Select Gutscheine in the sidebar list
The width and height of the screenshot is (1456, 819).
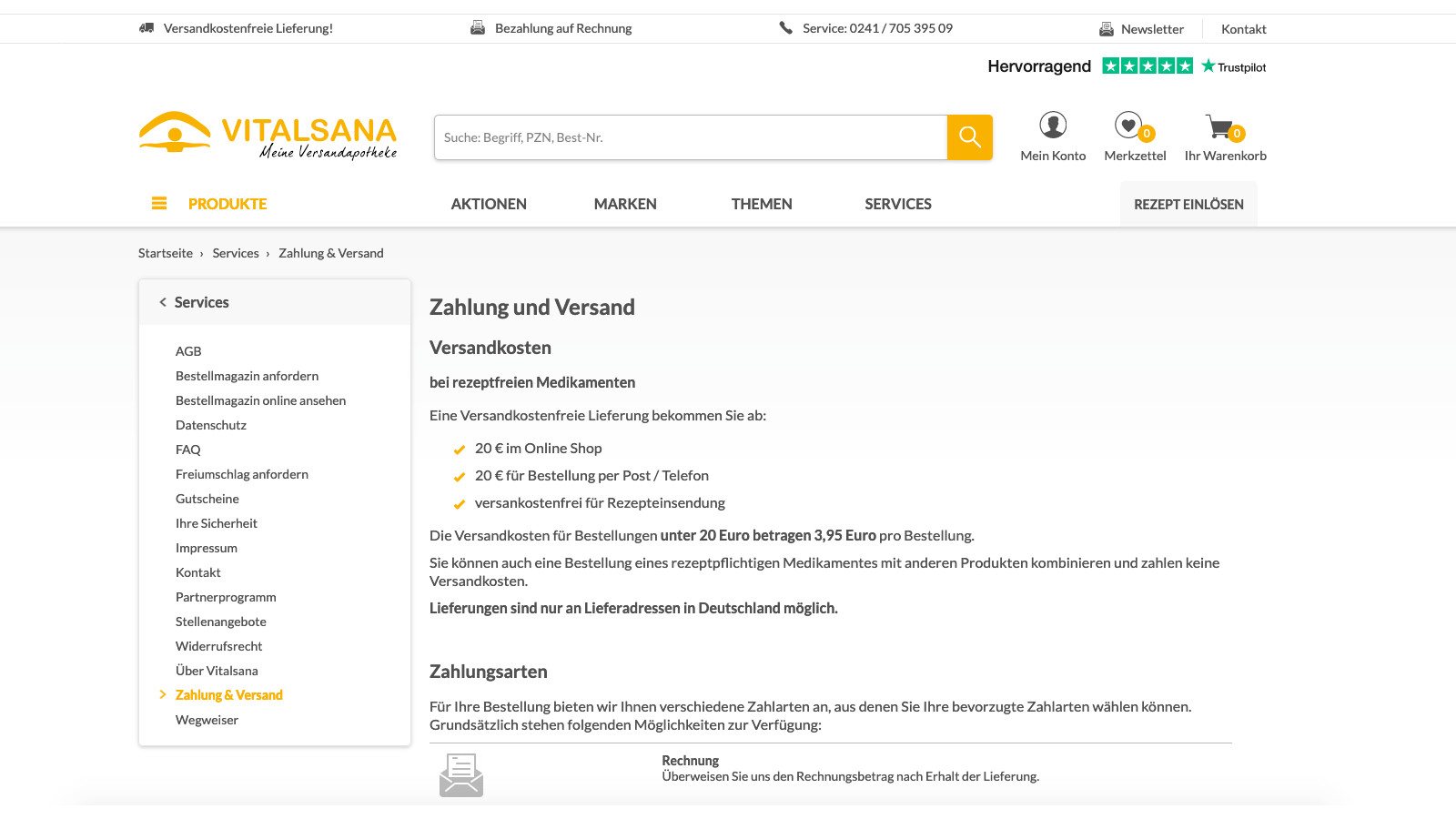[x=207, y=499]
